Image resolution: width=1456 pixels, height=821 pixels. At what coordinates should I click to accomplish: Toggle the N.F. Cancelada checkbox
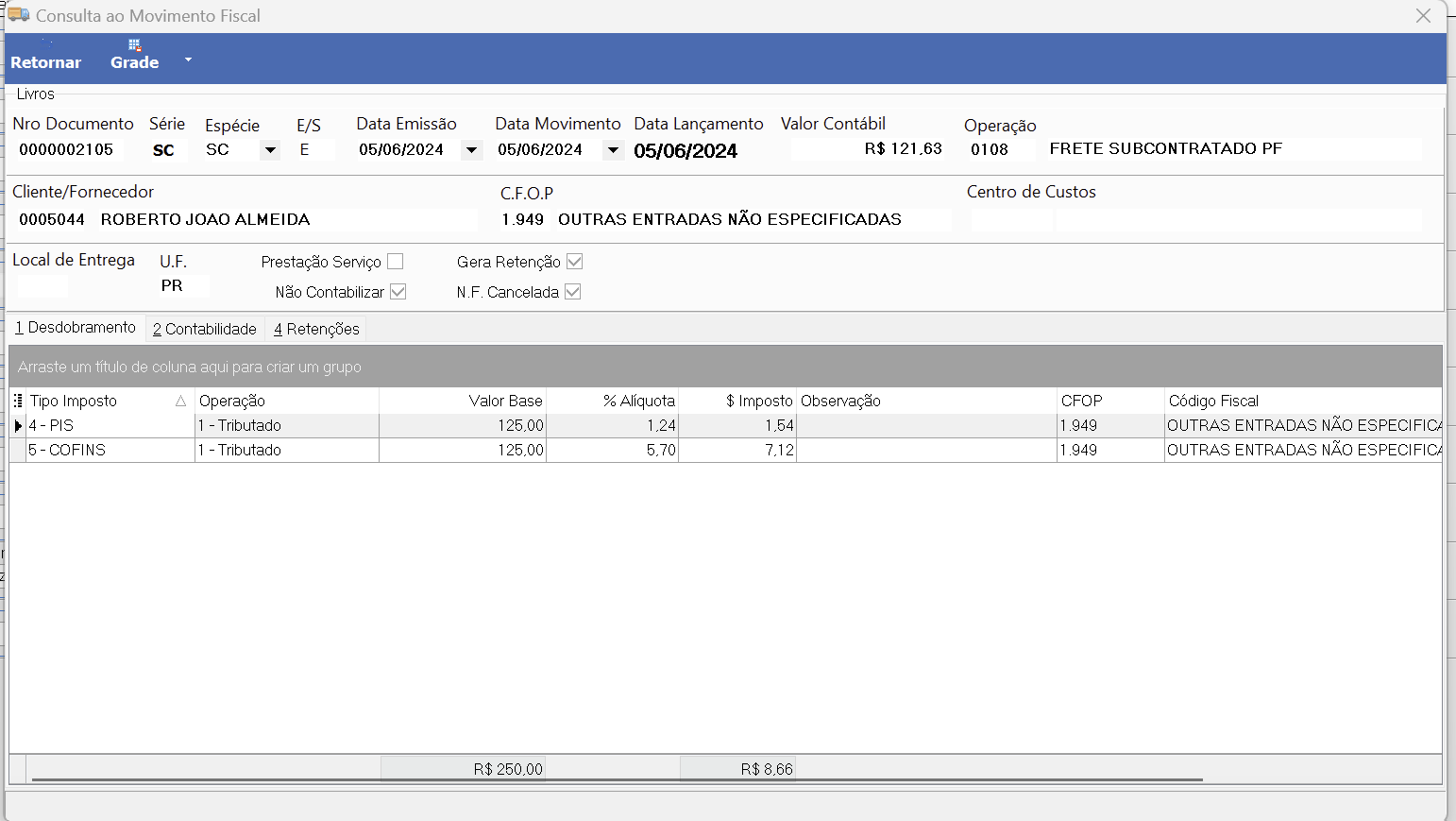coord(572,292)
